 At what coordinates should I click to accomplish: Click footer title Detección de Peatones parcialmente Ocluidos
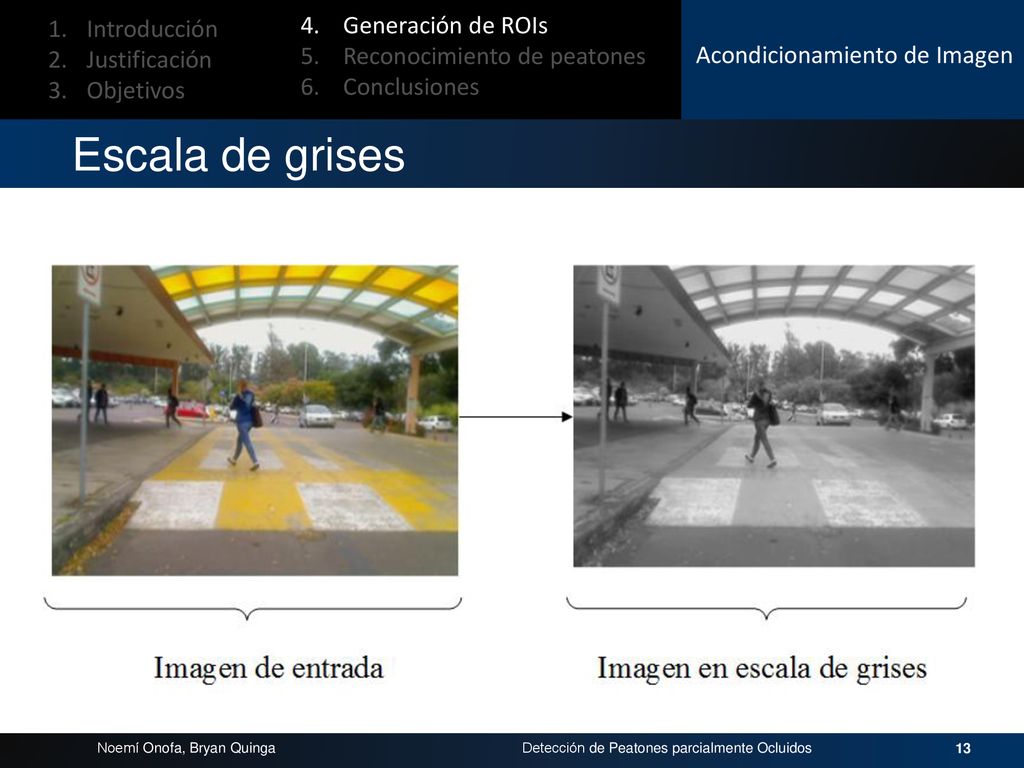667,748
